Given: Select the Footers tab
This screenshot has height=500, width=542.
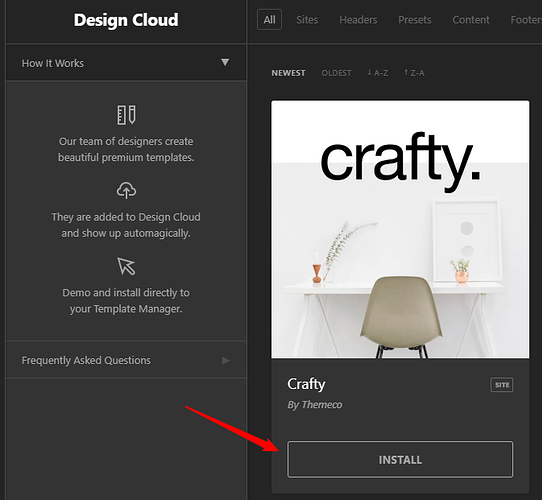Looking at the screenshot, I should [526, 20].
